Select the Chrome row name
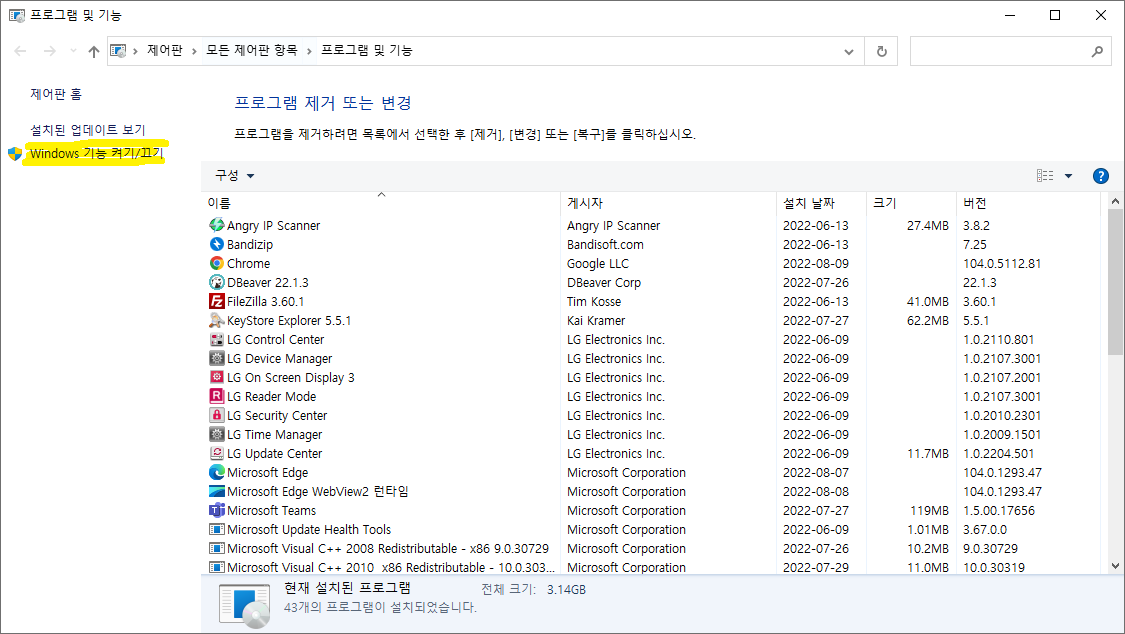 click(x=248, y=263)
